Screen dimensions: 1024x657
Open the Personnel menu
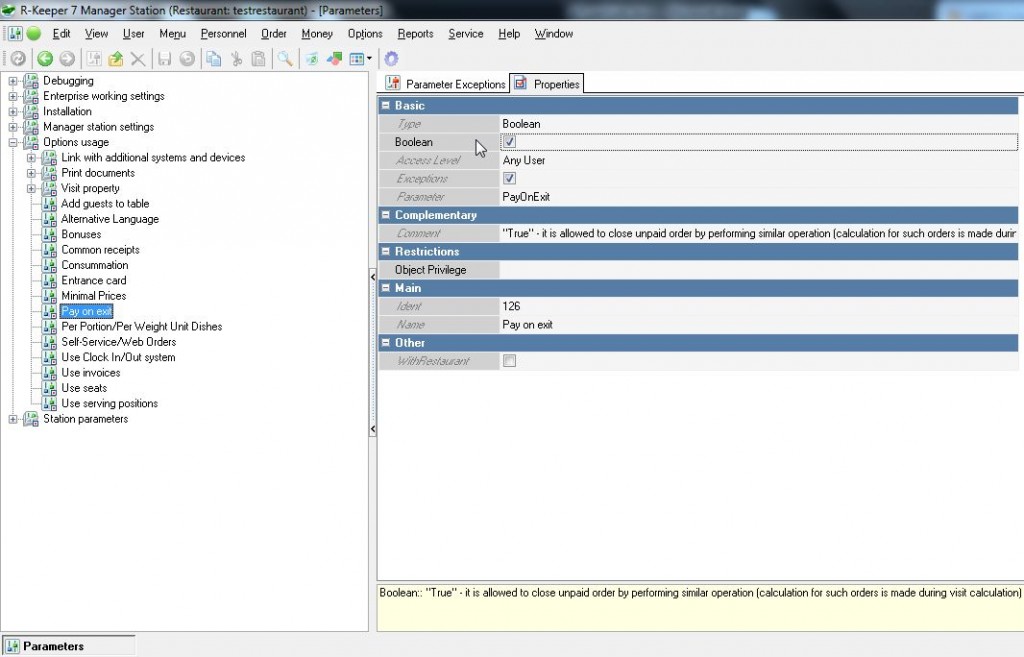[x=223, y=34]
